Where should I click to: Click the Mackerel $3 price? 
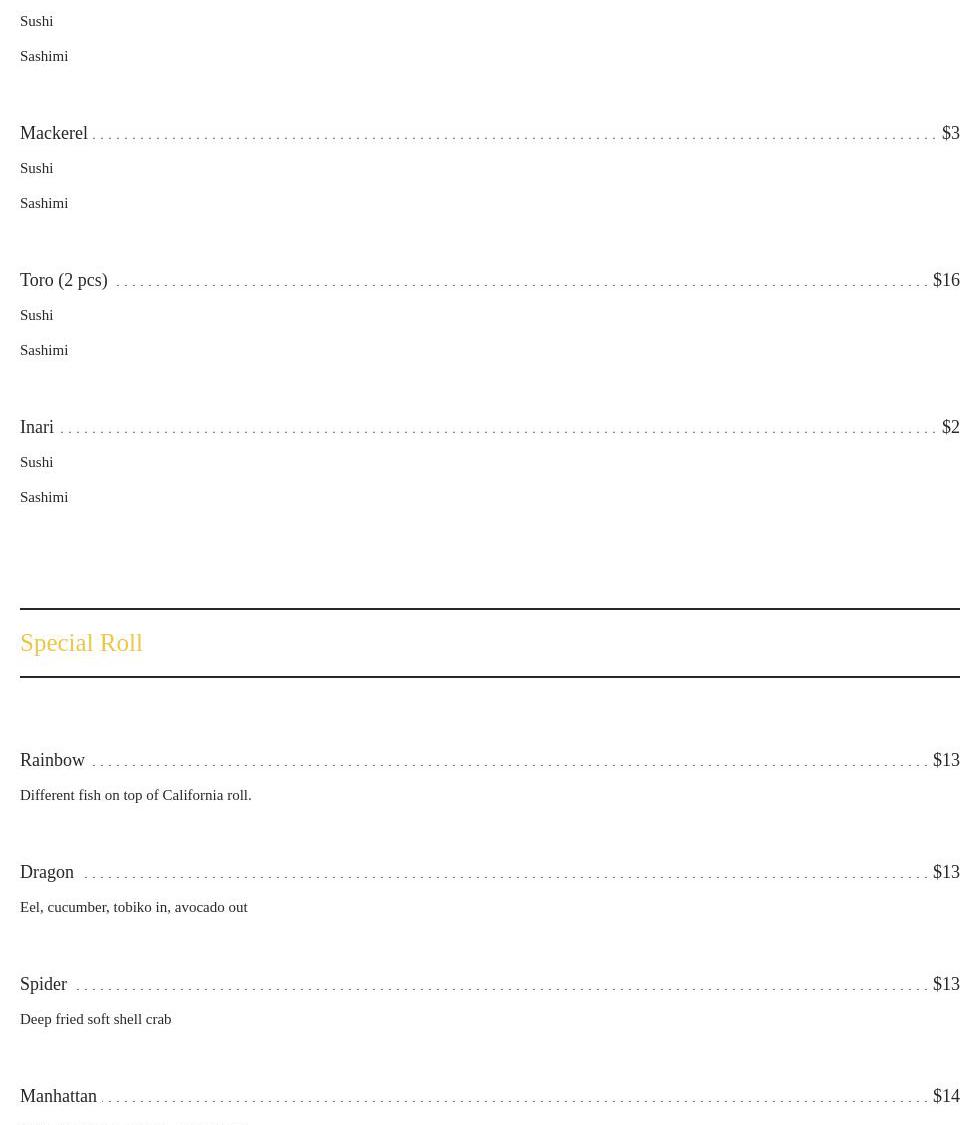point(950,133)
